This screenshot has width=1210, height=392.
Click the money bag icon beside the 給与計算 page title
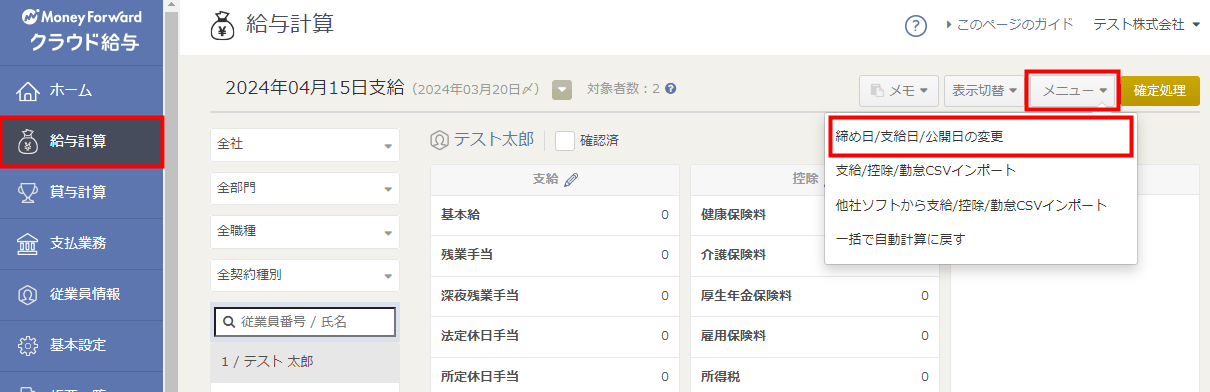[223, 25]
